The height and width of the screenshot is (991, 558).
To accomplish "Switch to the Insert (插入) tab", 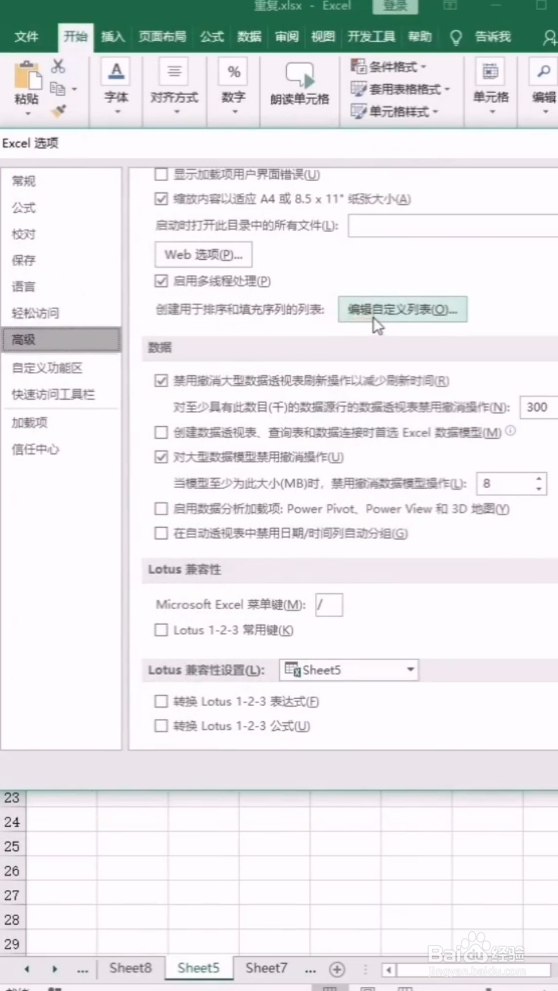I will click(x=113, y=37).
